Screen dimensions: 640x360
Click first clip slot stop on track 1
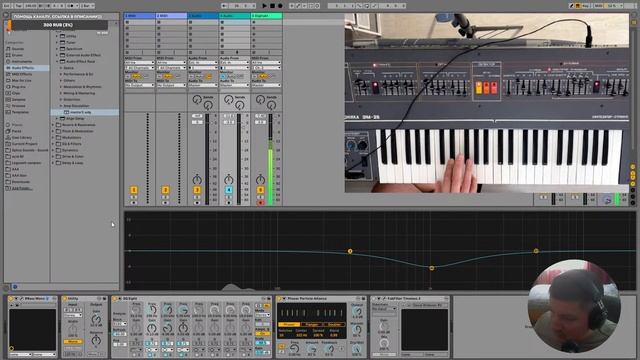coord(127,22)
